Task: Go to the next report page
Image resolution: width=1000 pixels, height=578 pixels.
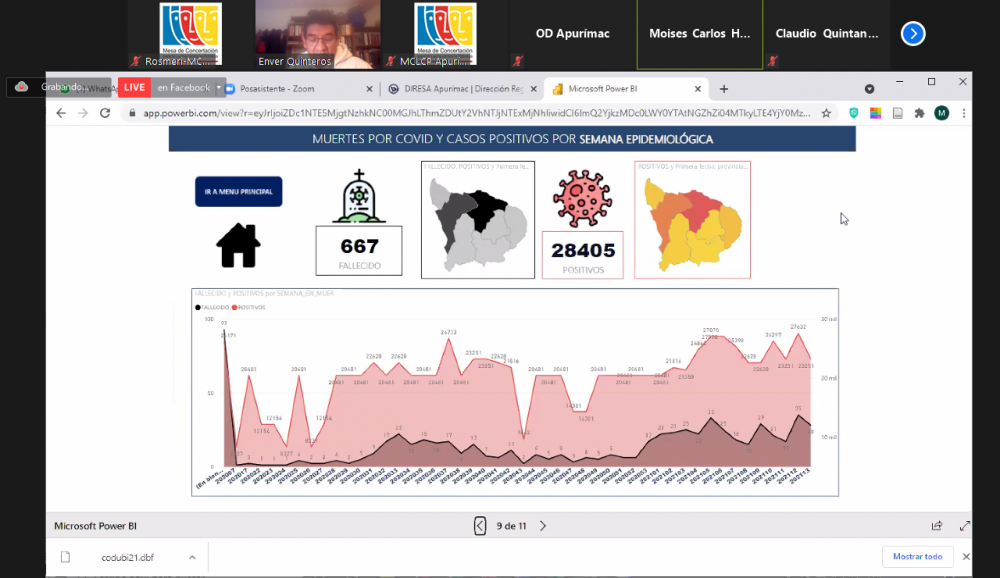Action: pos(543,525)
